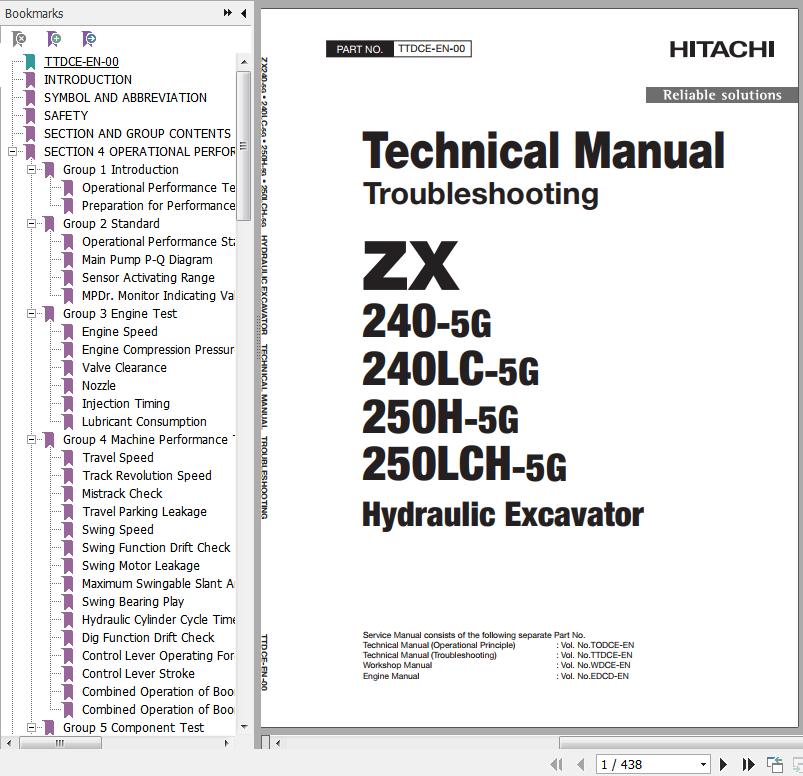The height and width of the screenshot is (776, 803).
Task: Select the Mistrack Check bookmark
Action: tap(122, 493)
